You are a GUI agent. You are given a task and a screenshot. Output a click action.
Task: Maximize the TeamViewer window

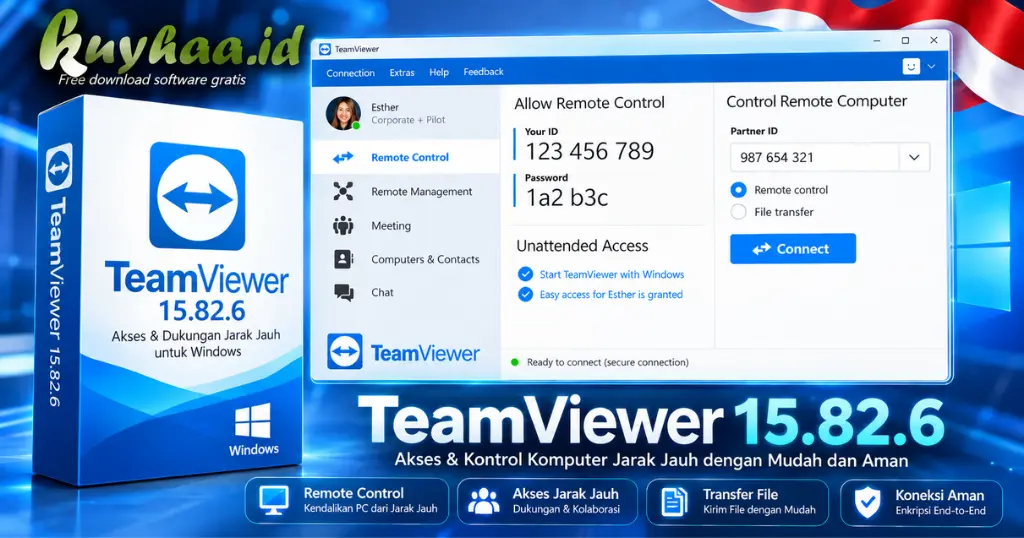(x=905, y=40)
